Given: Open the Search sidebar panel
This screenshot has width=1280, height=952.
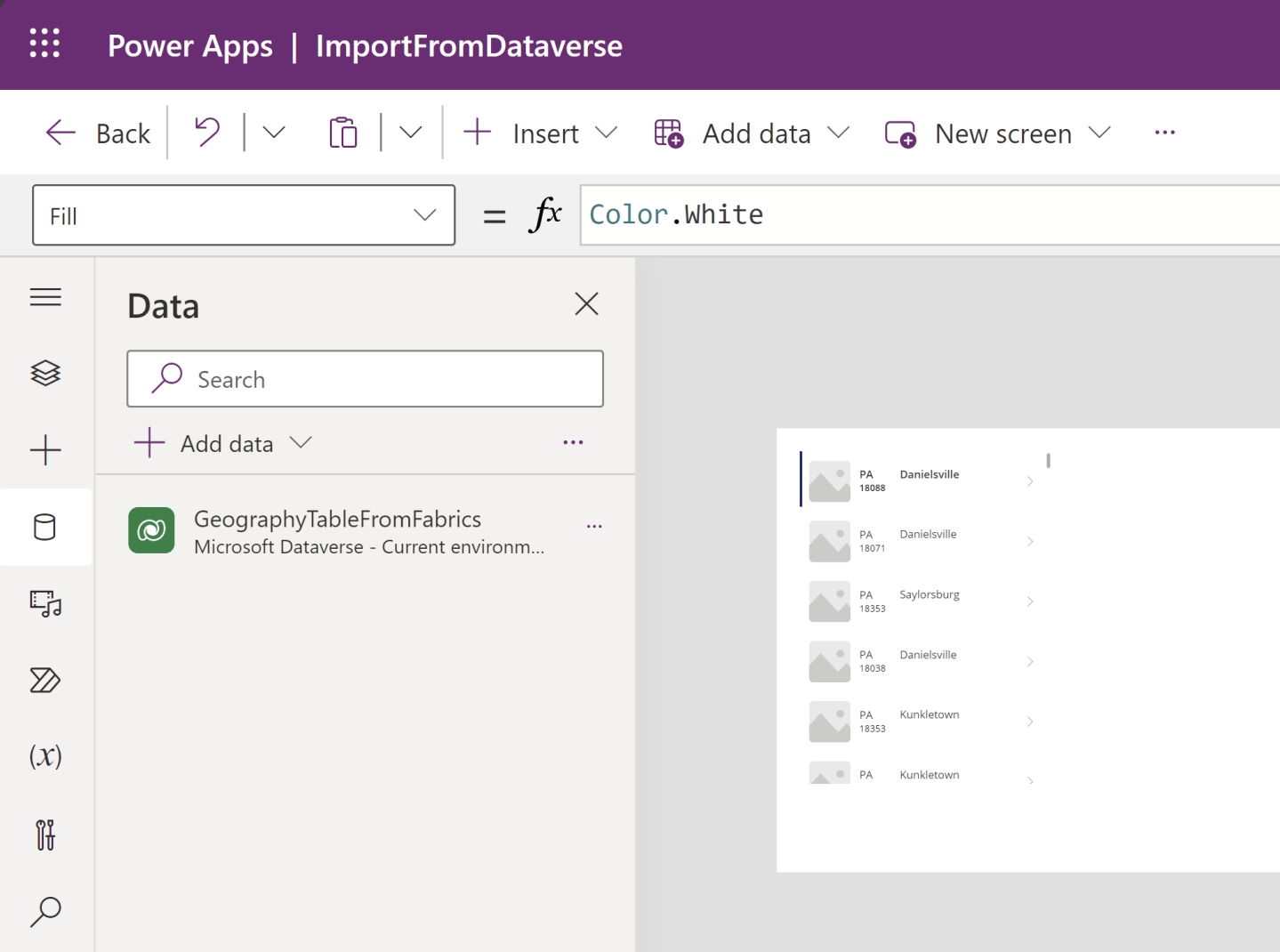Looking at the screenshot, I should coord(45,911).
